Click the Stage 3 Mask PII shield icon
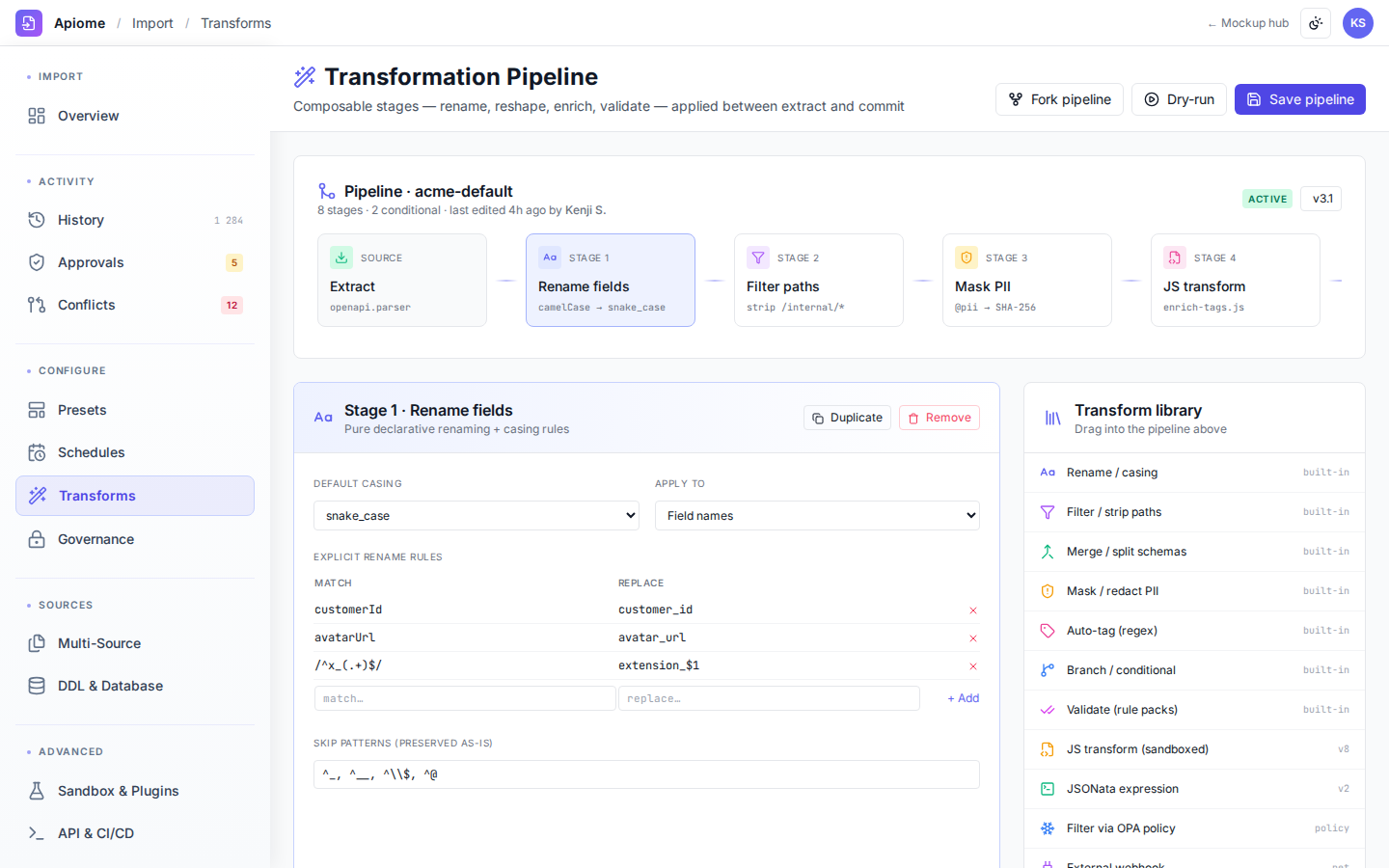The height and width of the screenshot is (868, 1389). (967, 258)
